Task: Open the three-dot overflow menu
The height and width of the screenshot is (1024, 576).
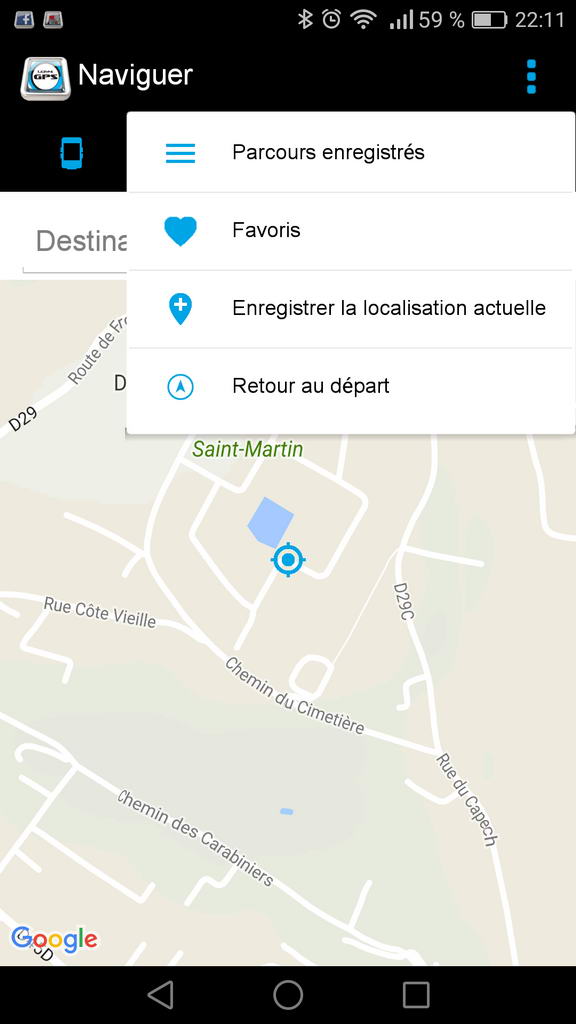Action: (531, 77)
